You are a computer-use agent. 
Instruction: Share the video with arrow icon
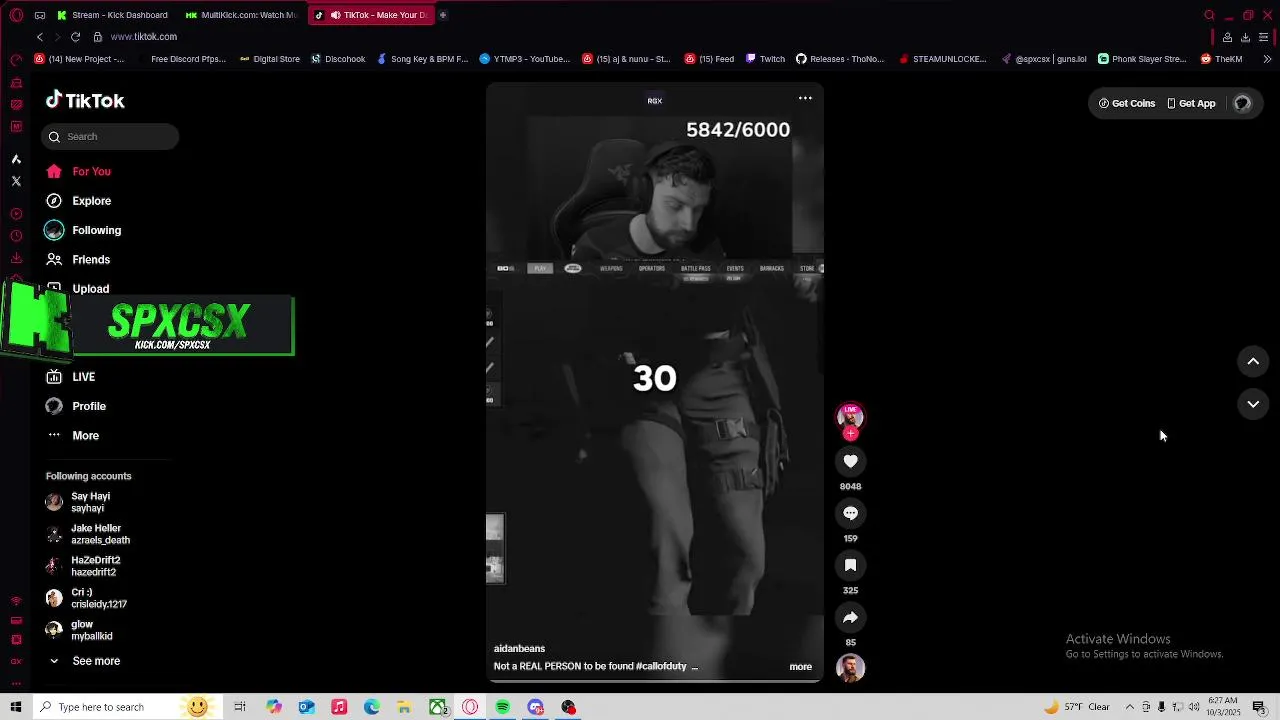(850, 617)
